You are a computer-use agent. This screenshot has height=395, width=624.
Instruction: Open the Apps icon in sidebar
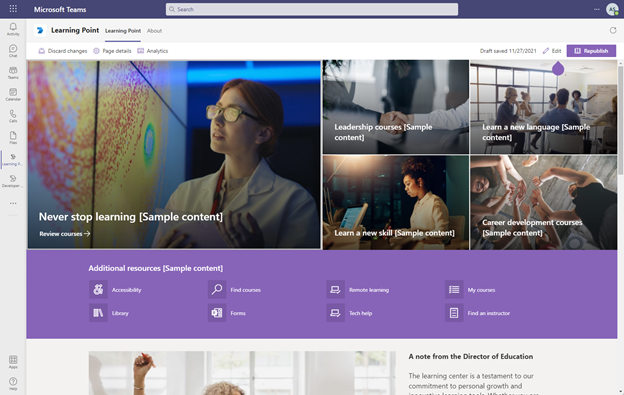tap(13, 362)
